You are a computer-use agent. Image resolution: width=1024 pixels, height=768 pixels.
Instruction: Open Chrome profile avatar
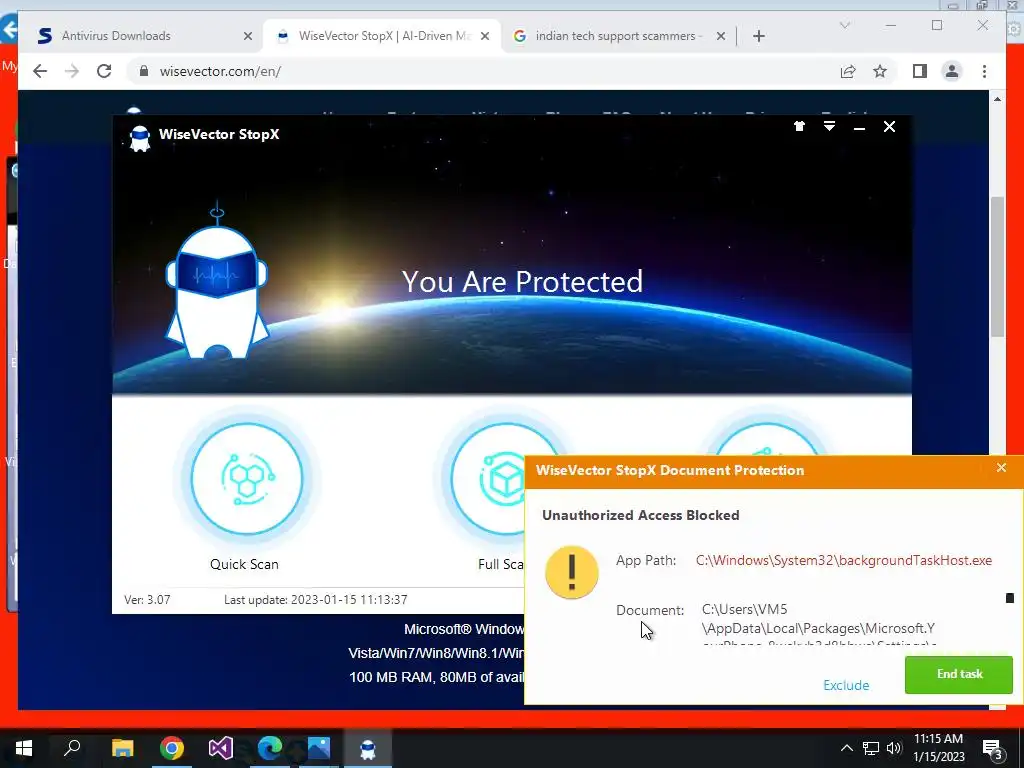[952, 71]
